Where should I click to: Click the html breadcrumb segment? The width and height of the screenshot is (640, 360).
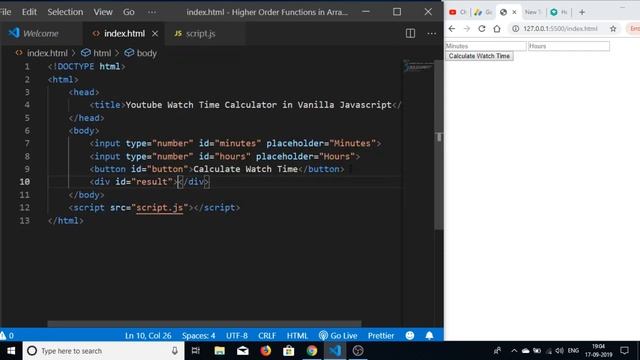(102, 53)
